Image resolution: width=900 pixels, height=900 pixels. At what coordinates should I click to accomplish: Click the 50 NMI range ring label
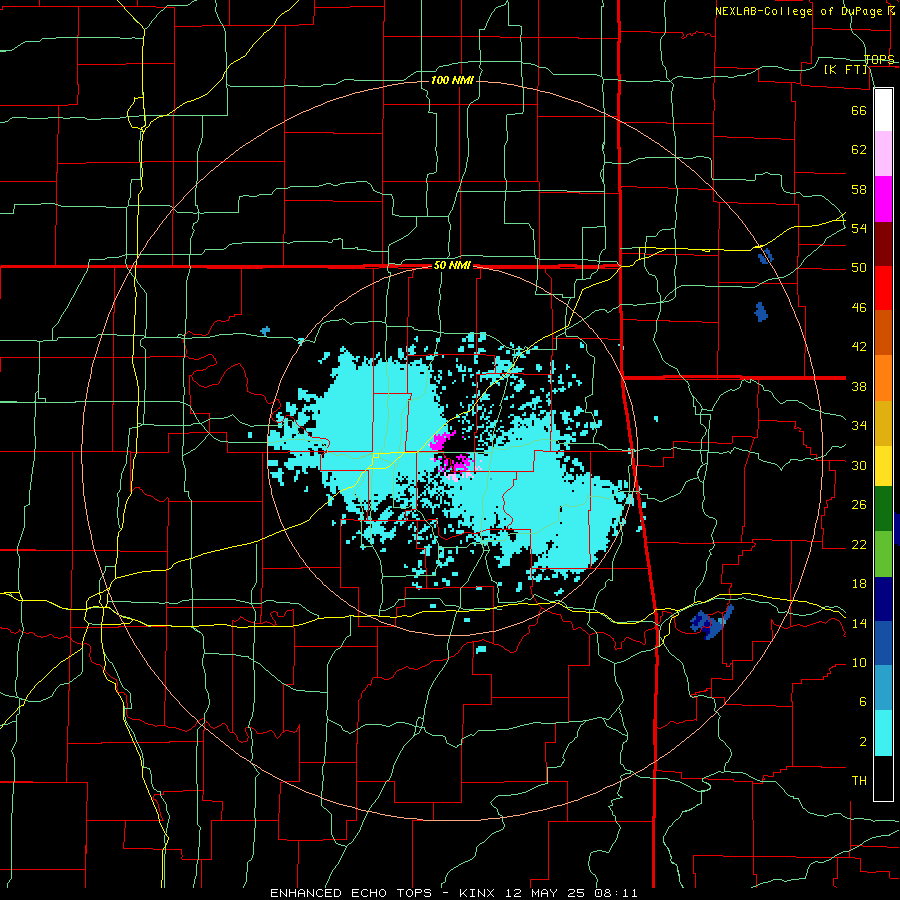(452, 265)
